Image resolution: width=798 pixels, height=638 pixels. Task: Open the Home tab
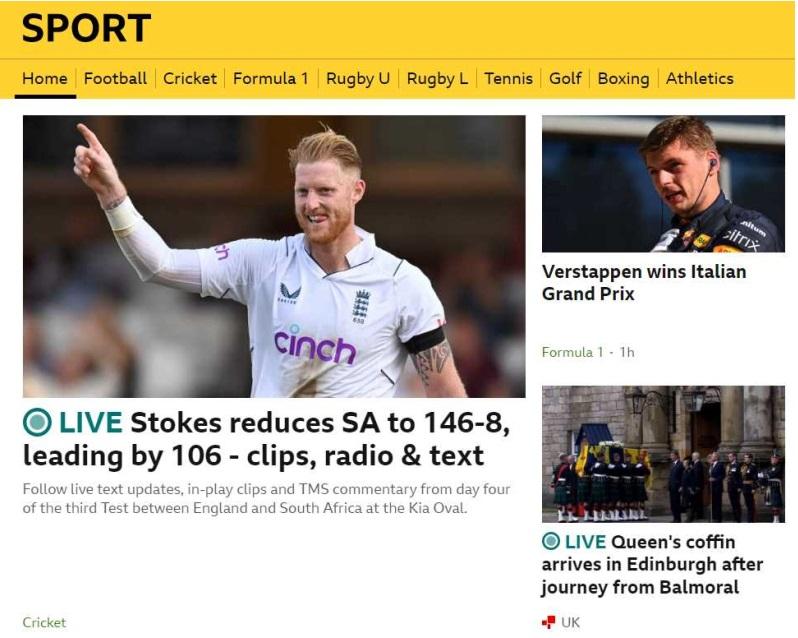[x=45, y=78]
